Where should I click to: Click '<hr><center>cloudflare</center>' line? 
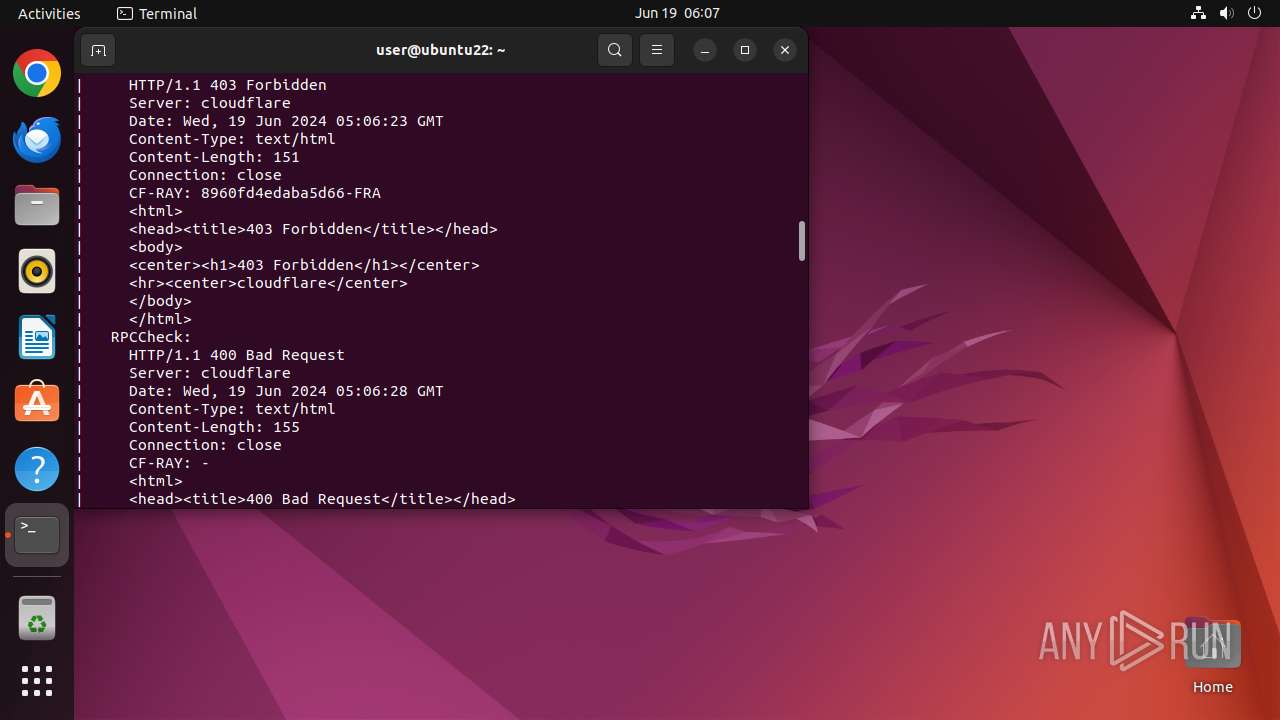[268, 283]
